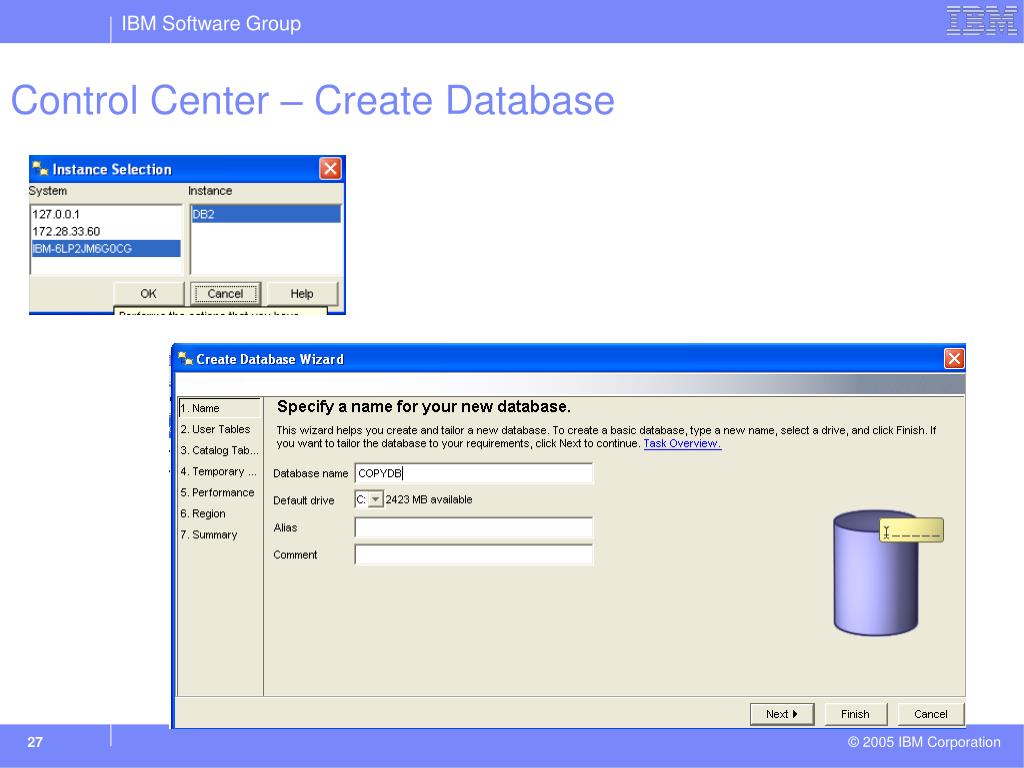This screenshot has width=1024, height=768.
Task: Open the 1. Name wizard step
Action: [x=219, y=408]
